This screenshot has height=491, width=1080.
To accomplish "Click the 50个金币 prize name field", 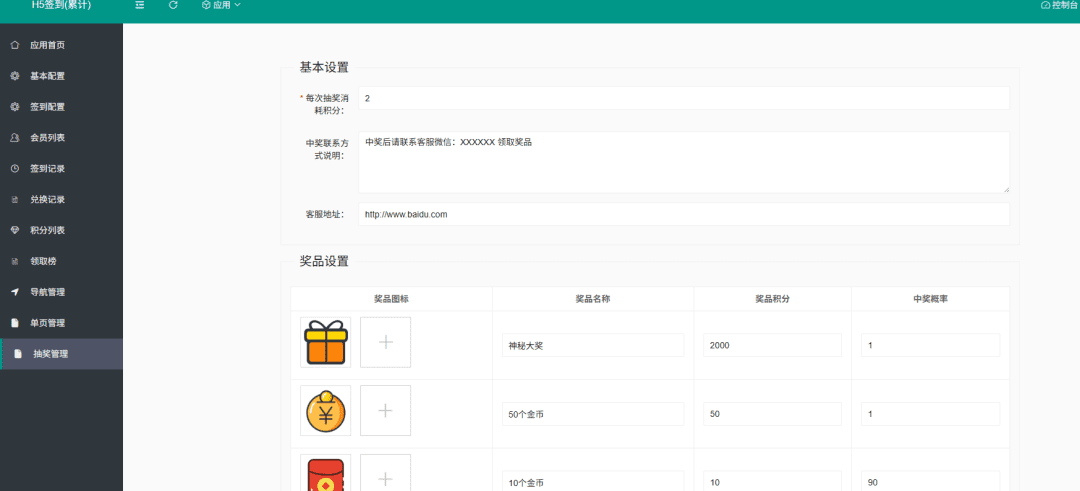I will 593,414.
